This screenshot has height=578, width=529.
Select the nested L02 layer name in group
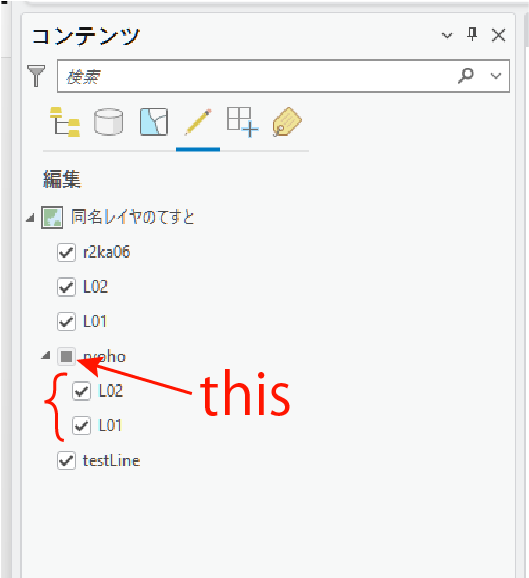click(x=111, y=391)
